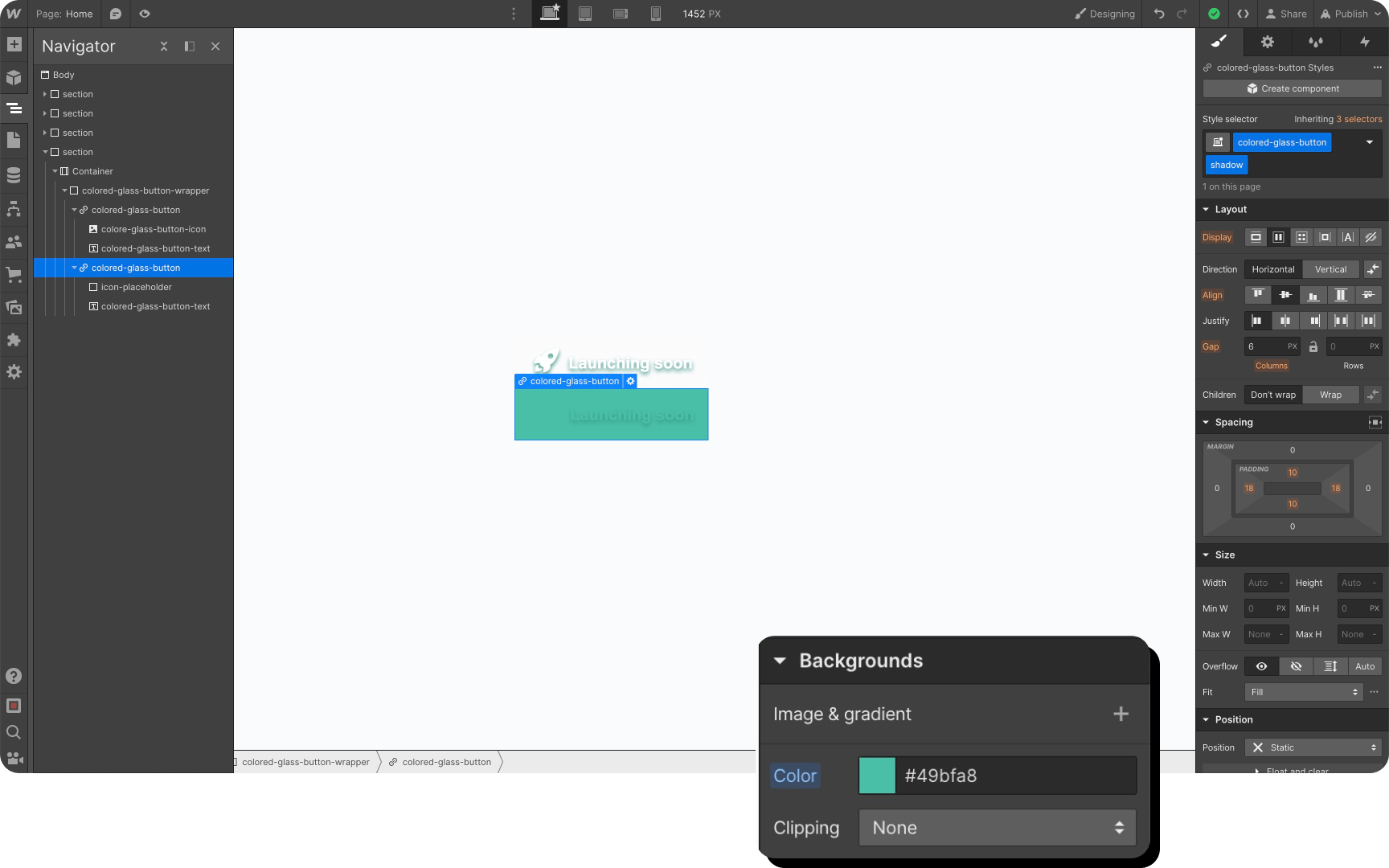Viewport: 1389px width, 868px height.
Task: Open the Interactions panel via lightning bolt icon
Action: point(1364,42)
